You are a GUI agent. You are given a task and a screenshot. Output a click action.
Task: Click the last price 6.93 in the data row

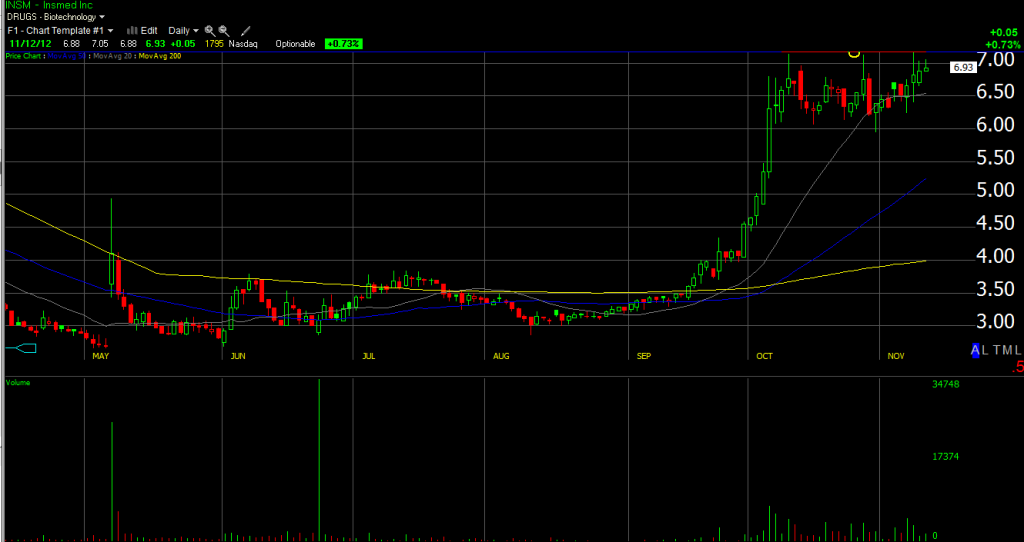pyautogui.click(x=155, y=44)
